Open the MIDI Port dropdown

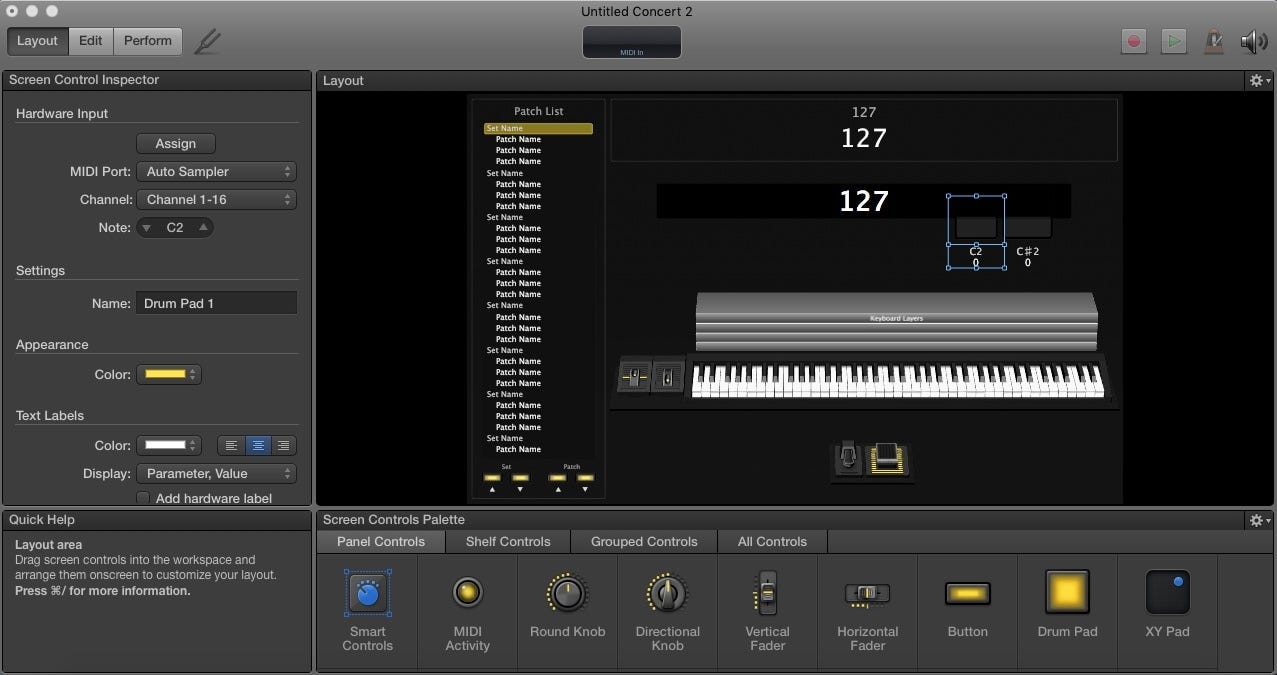pyautogui.click(x=216, y=172)
